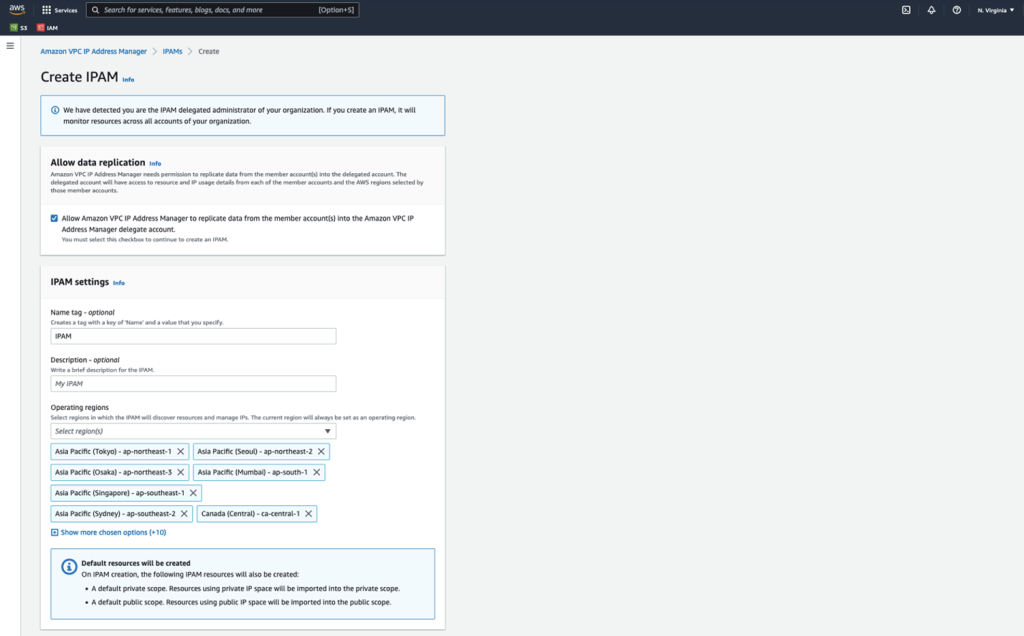The image size is (1024, 636).
Task: Open the AWS home logo
Action: [x=17, y=9]
